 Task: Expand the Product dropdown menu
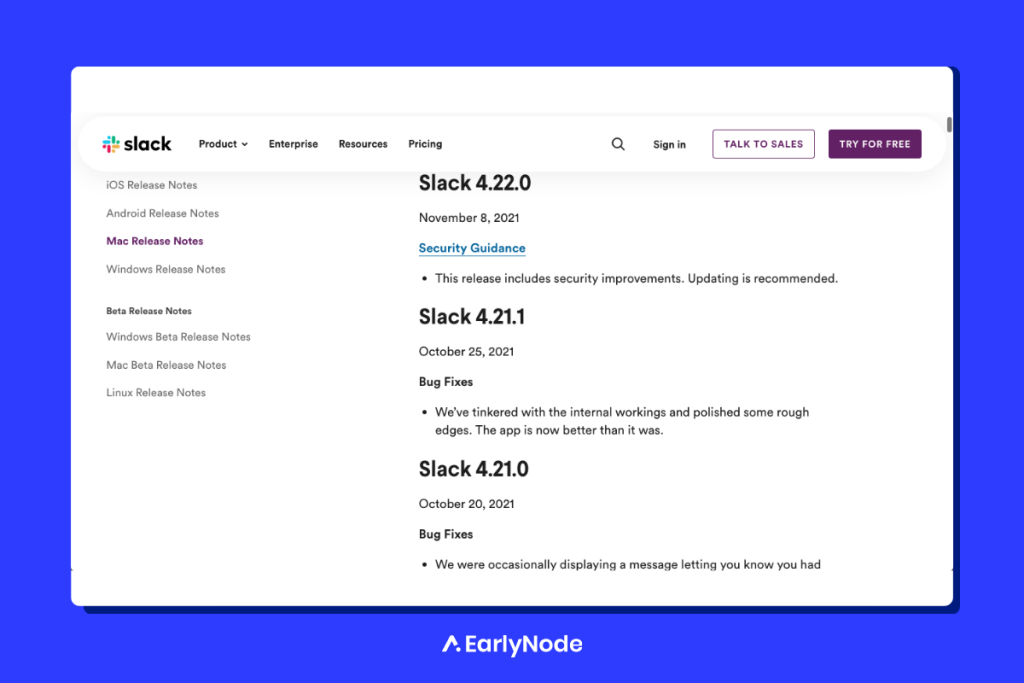pyautogui.click(x=223, y=144)
